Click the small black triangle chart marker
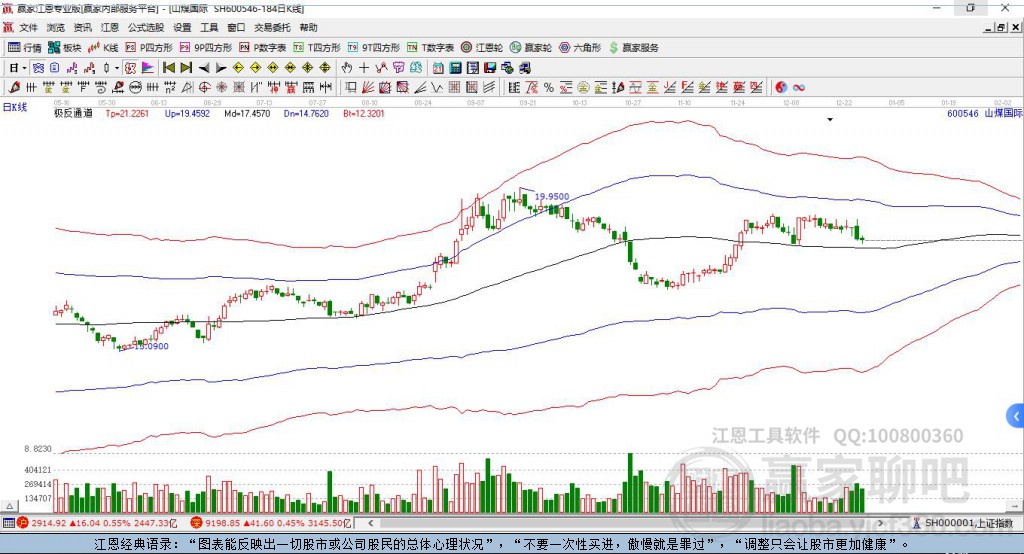This screenshot has height=554, width=1024. (830, 120)
